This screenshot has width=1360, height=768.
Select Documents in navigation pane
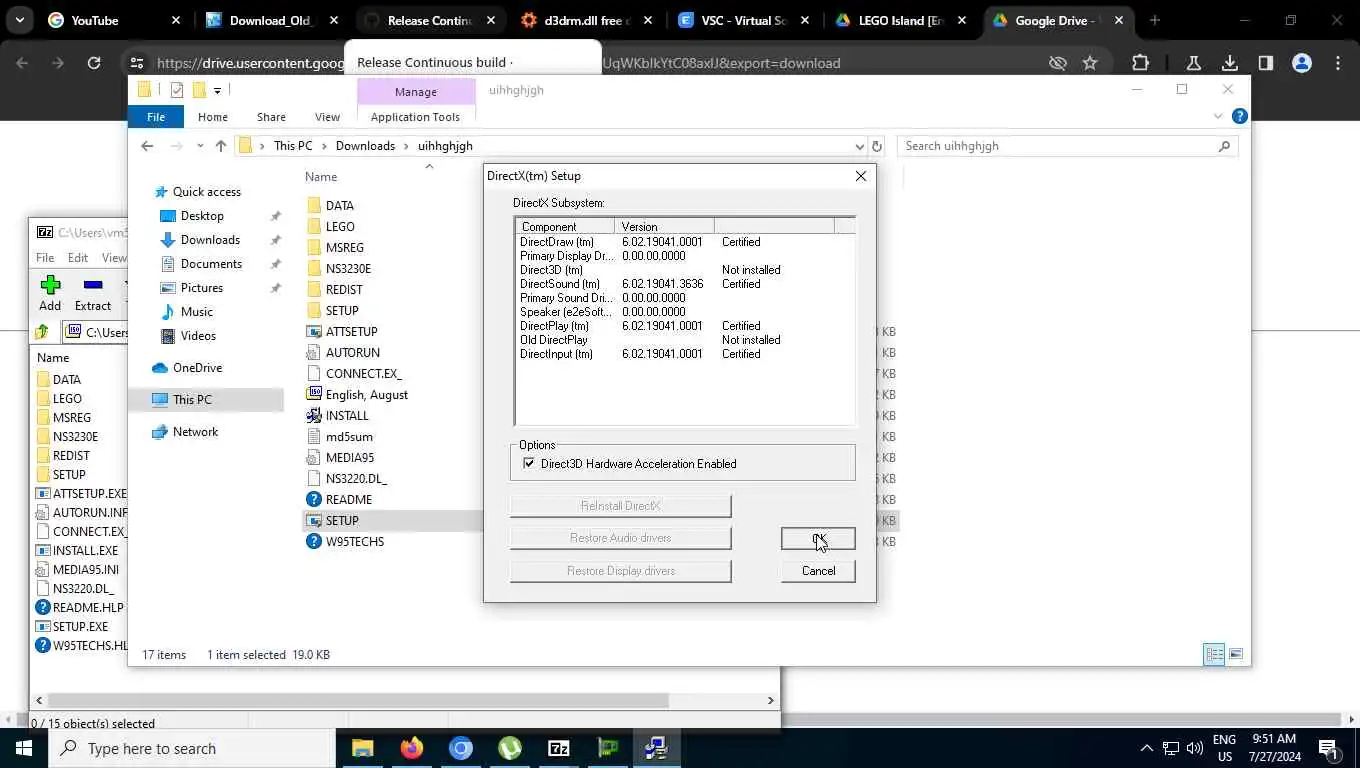tap(211, 264)
